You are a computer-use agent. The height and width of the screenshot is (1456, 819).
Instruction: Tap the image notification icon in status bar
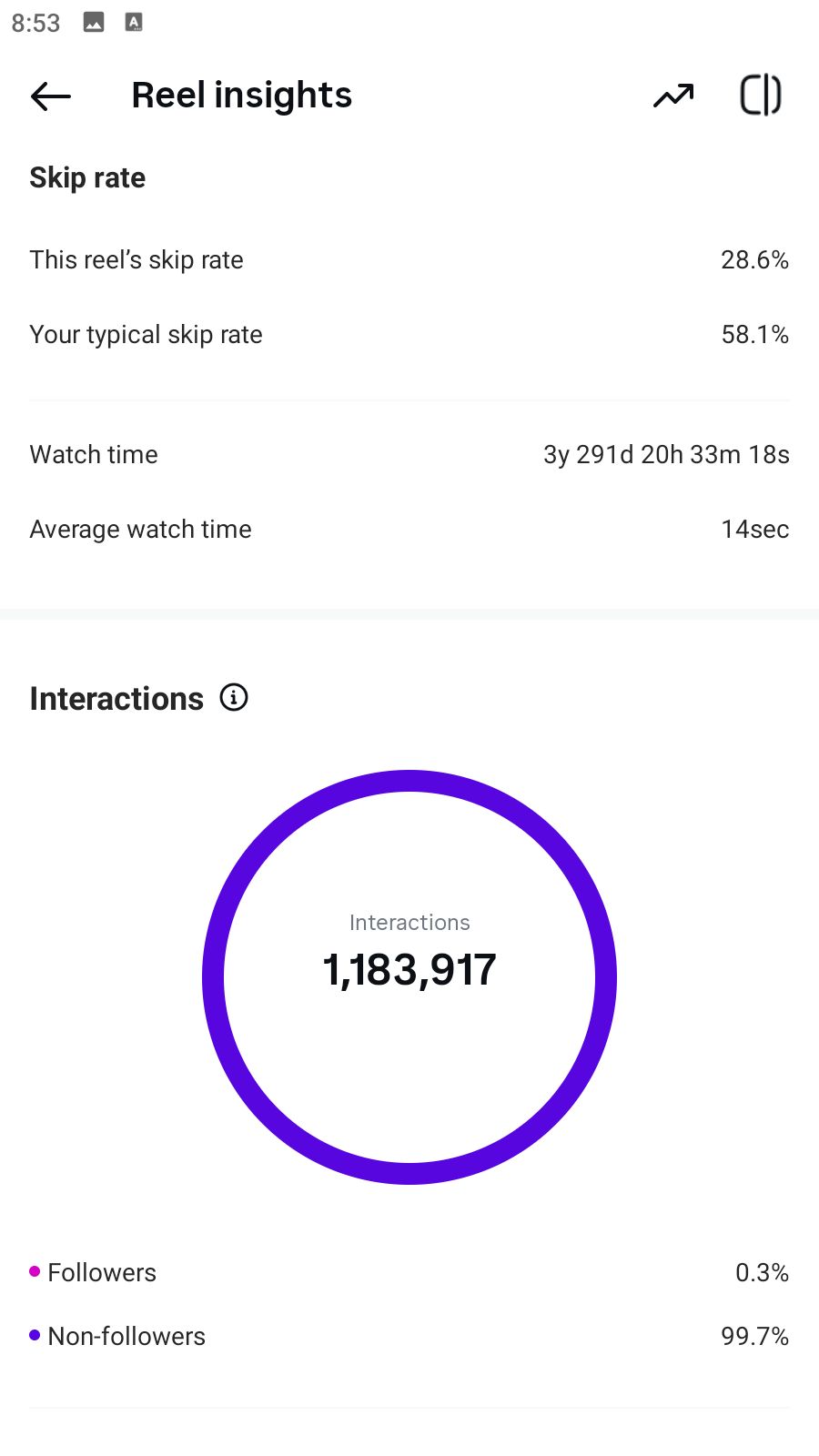(x=94, y=23)
